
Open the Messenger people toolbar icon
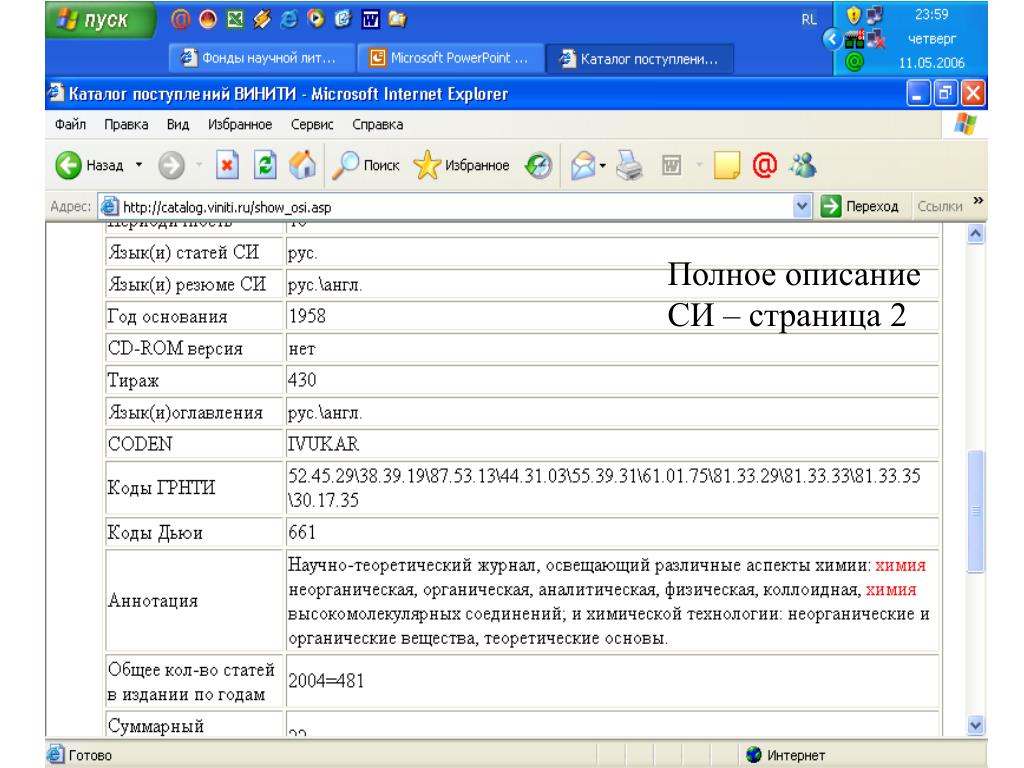point(803,165)
